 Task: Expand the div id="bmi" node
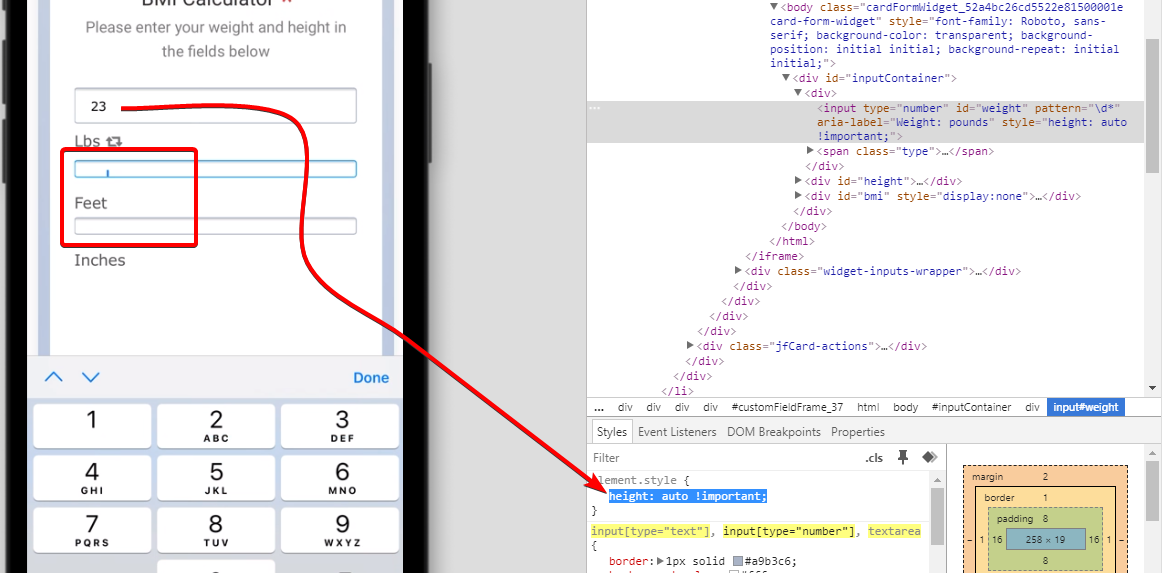pyautogui.click(x=798, y=196)
